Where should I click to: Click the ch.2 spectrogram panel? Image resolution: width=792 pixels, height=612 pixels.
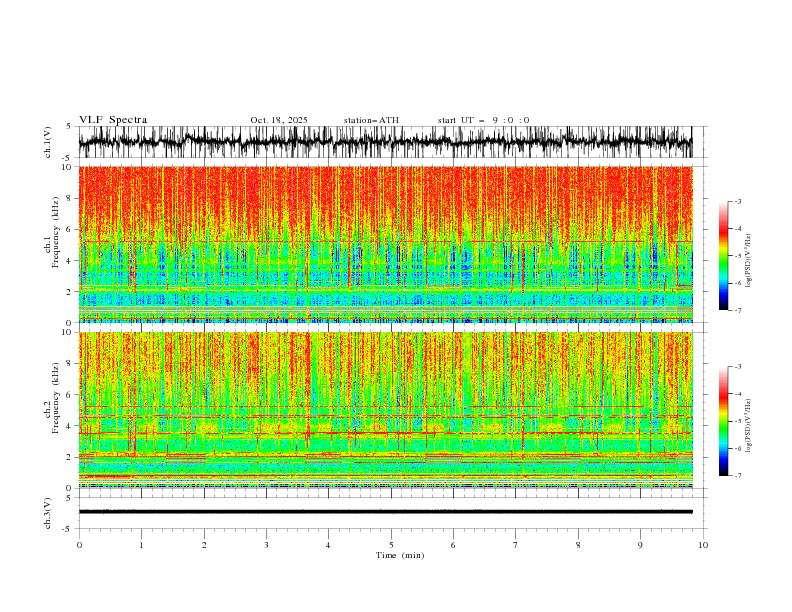click(385, 410)
